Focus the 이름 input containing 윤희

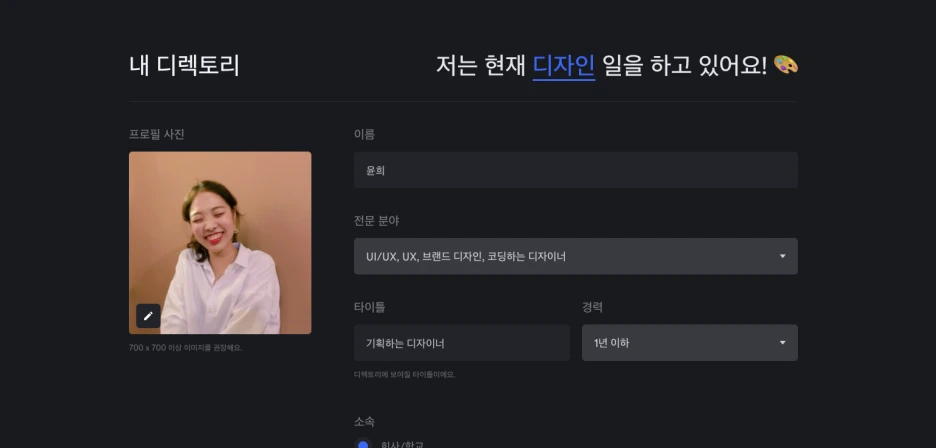point(575,170)
